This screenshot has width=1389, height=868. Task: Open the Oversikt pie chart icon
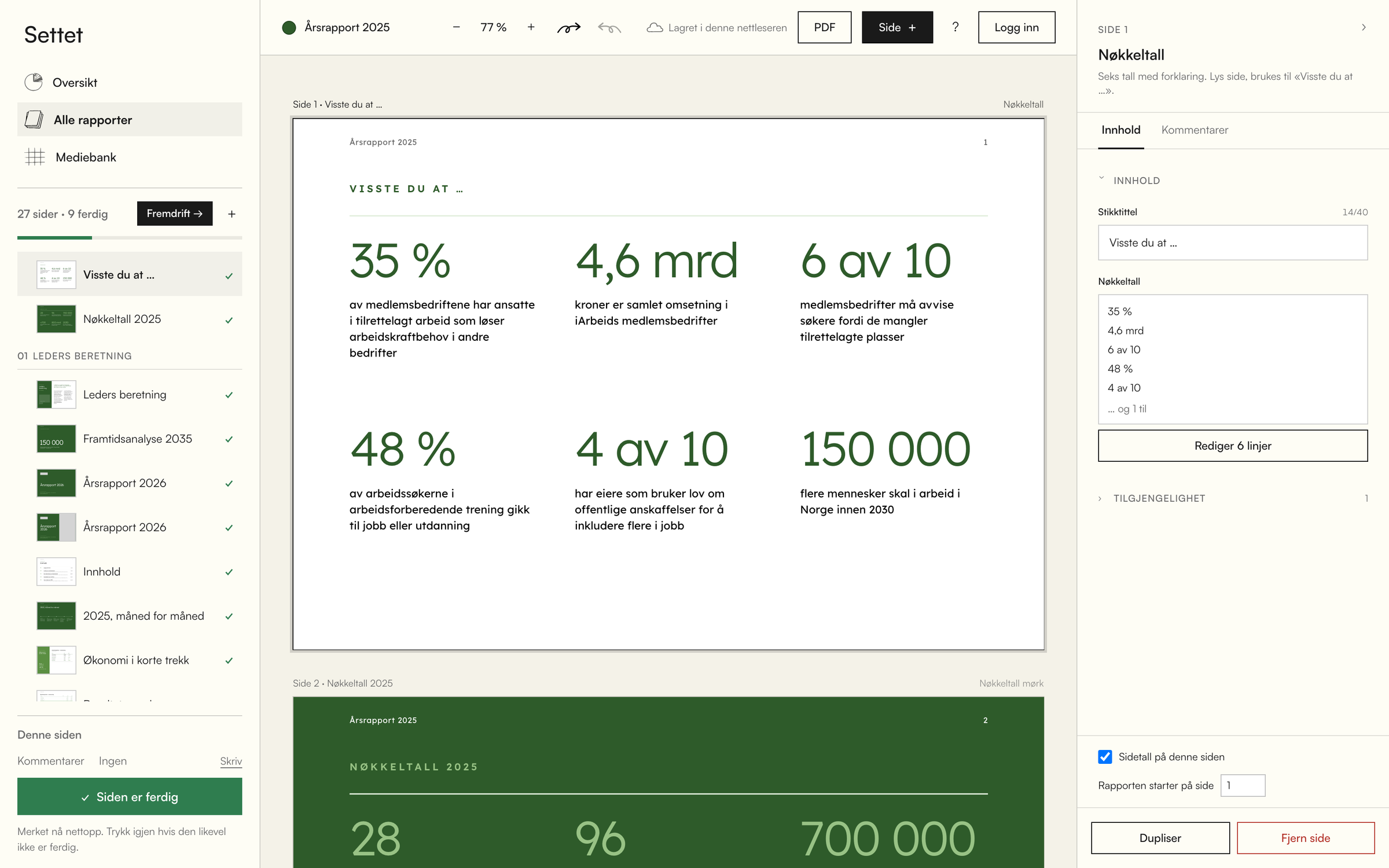34,82
